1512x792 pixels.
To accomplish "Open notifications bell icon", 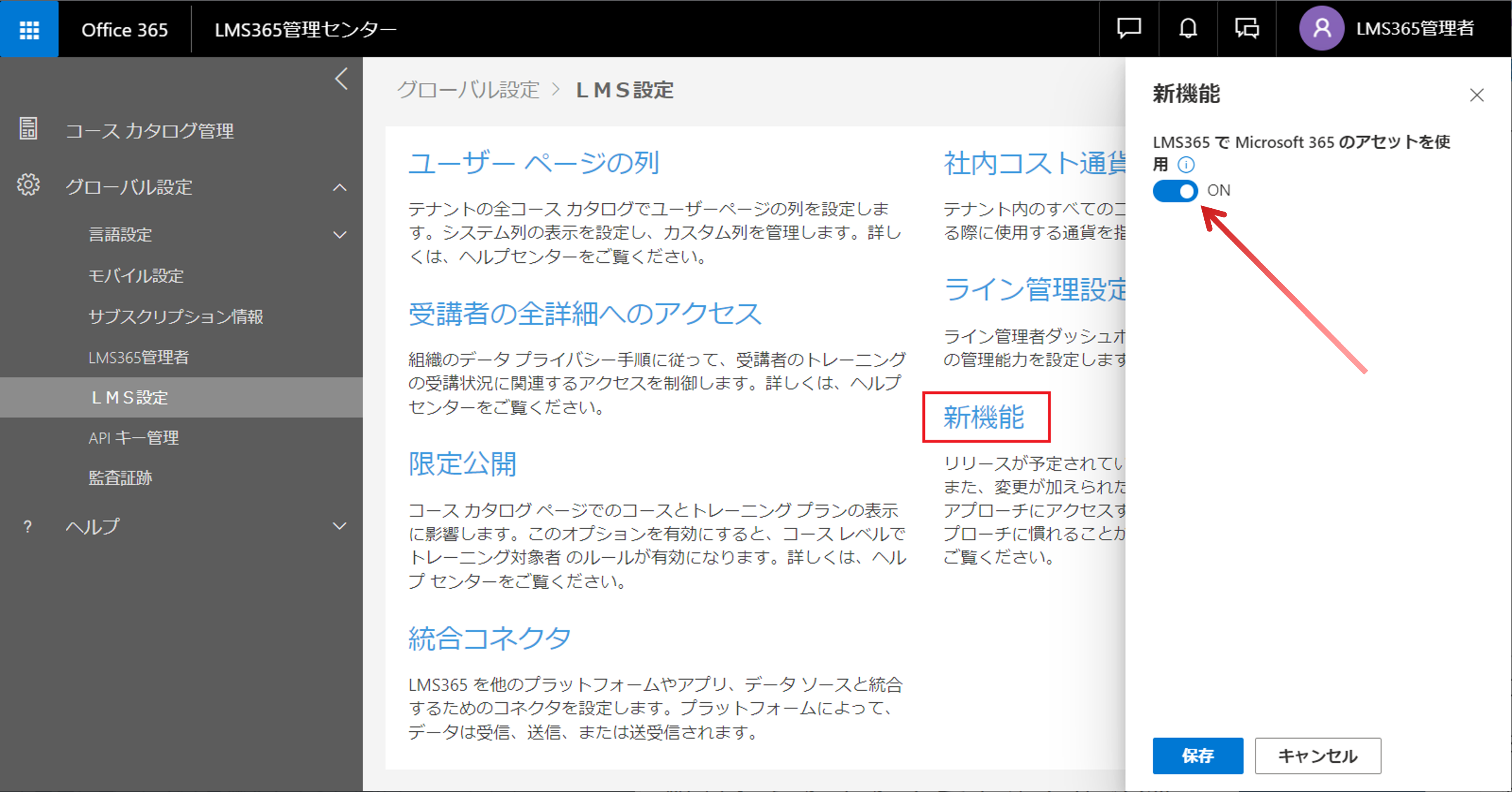I will tap(1188, 28).
